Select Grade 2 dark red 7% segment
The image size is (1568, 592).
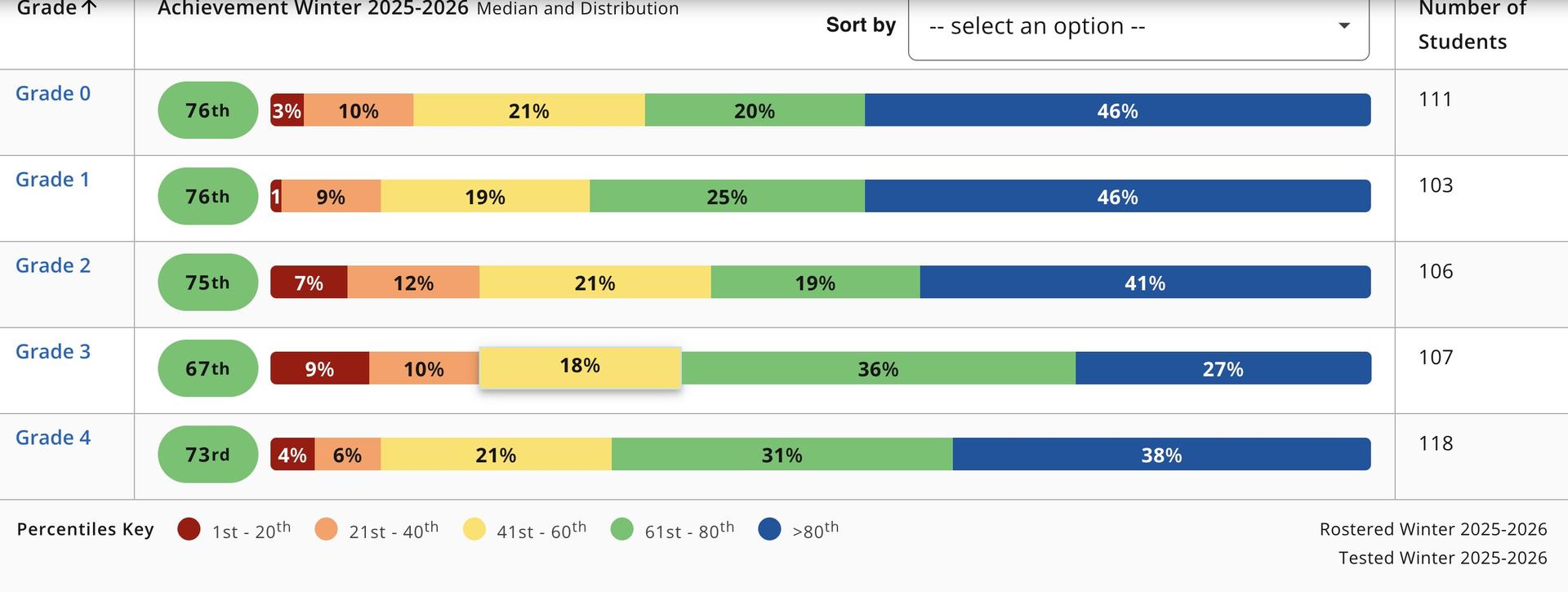[309, 283]
